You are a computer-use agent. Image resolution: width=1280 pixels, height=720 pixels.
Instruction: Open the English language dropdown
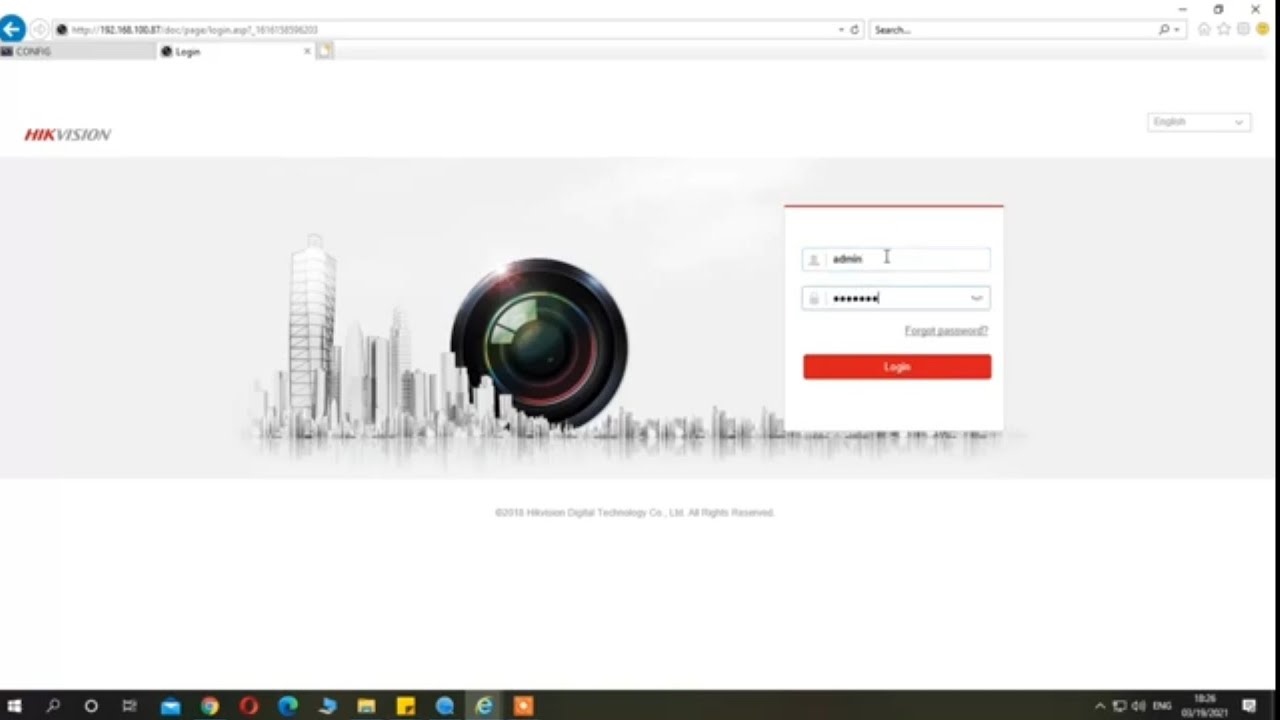(x=1199, y=122)
